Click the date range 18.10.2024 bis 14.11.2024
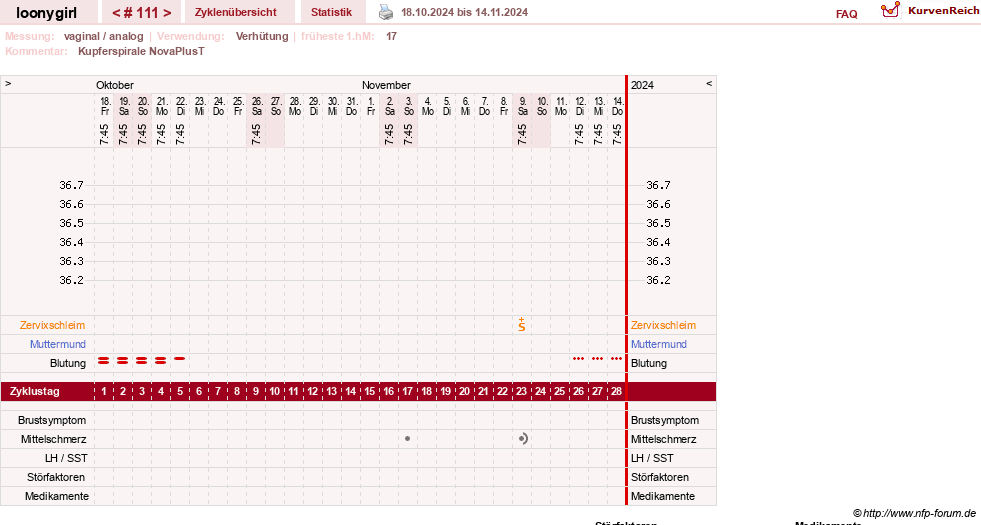 click(464, 12)
